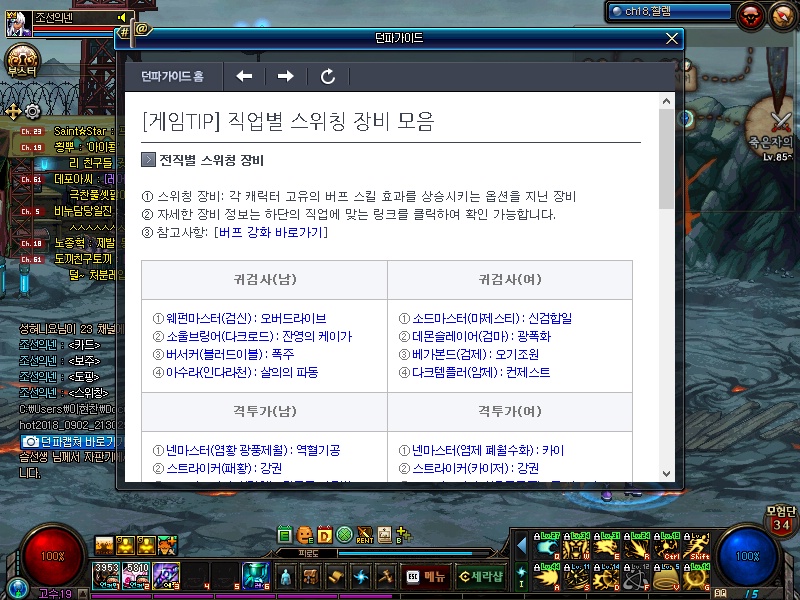The image size is (800, 600).
Task: Click scrollbar up arrow in guide window
Action: 667,101
